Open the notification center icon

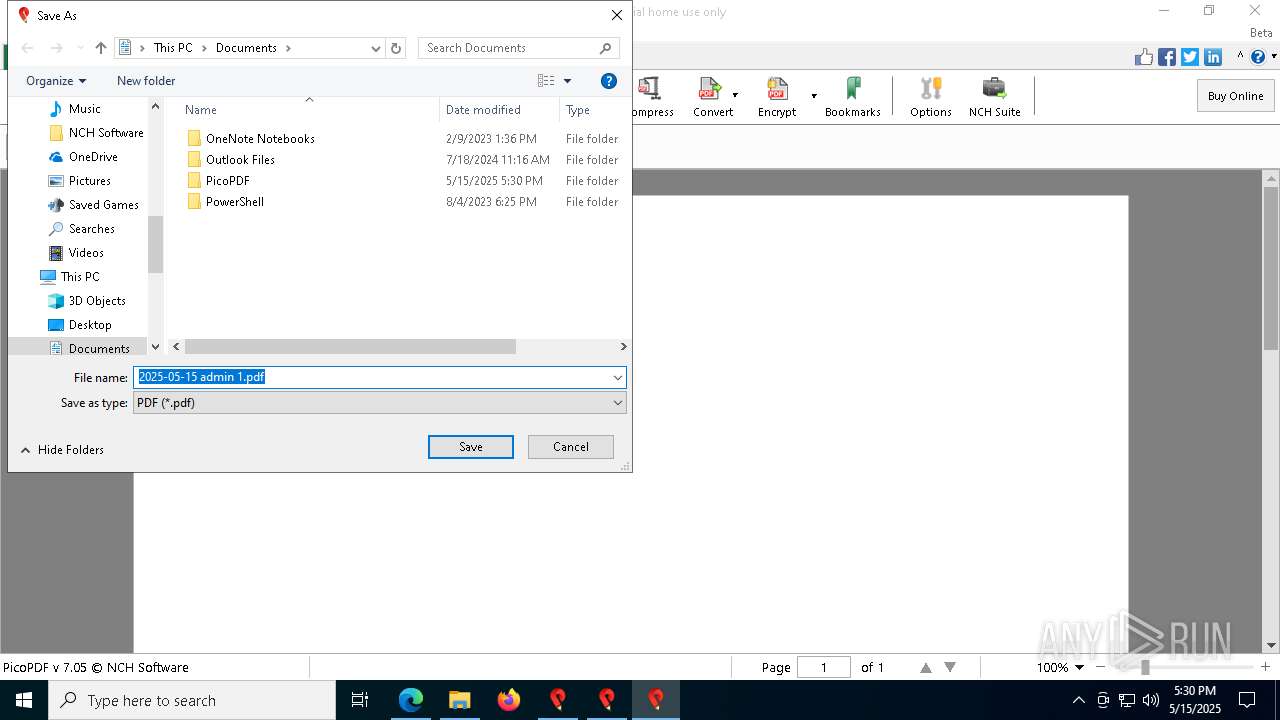[x=1247, y=700]
